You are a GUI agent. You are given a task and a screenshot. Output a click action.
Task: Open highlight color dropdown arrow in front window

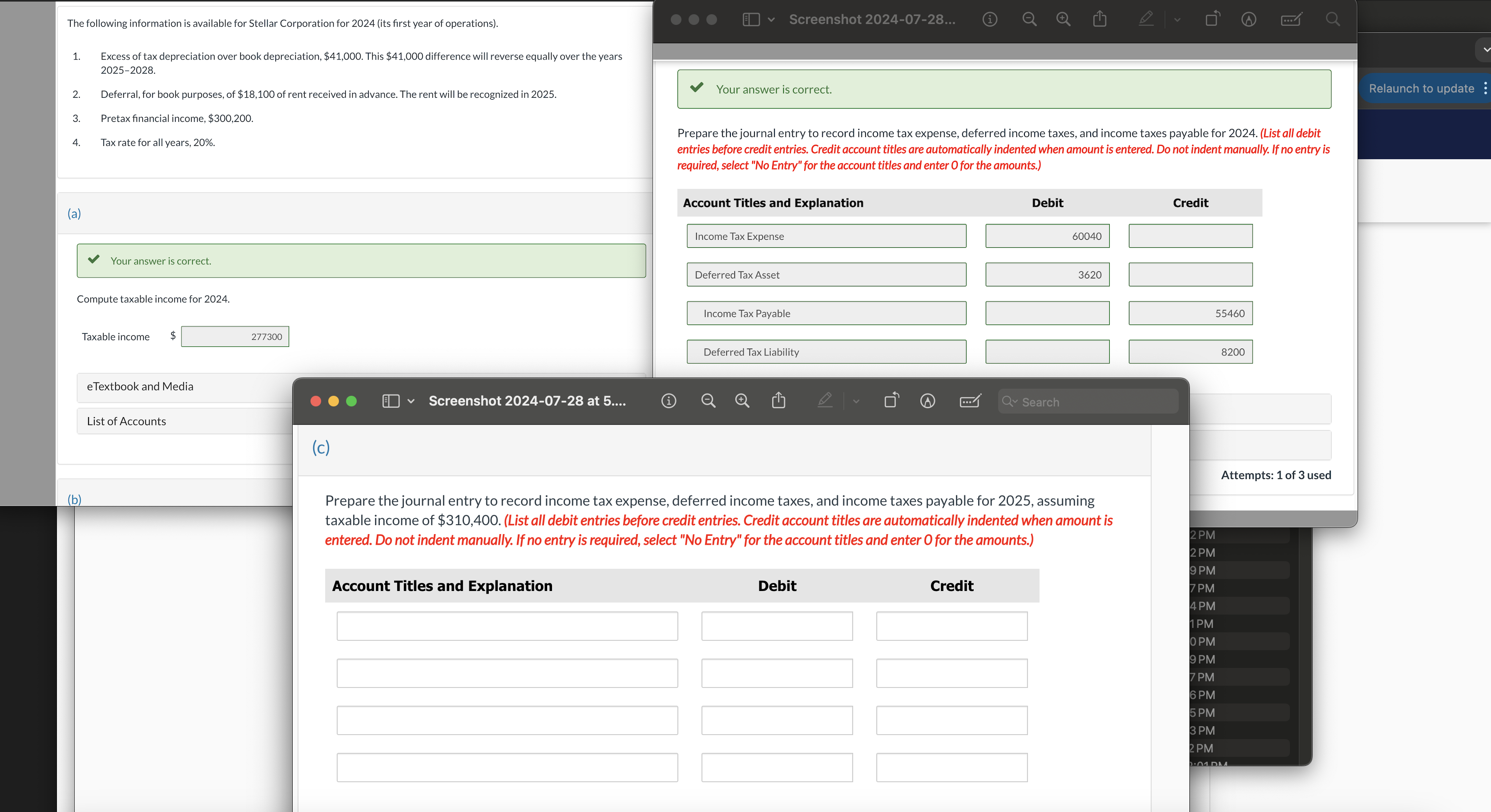click(856, 401)
